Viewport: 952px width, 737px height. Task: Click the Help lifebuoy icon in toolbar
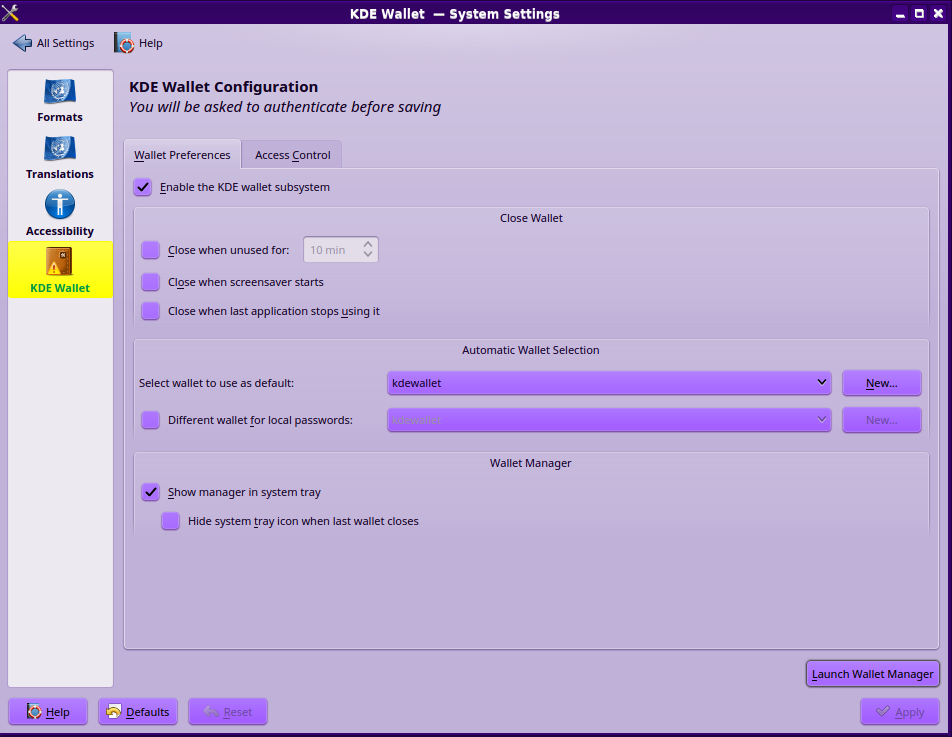coord(124,43)
